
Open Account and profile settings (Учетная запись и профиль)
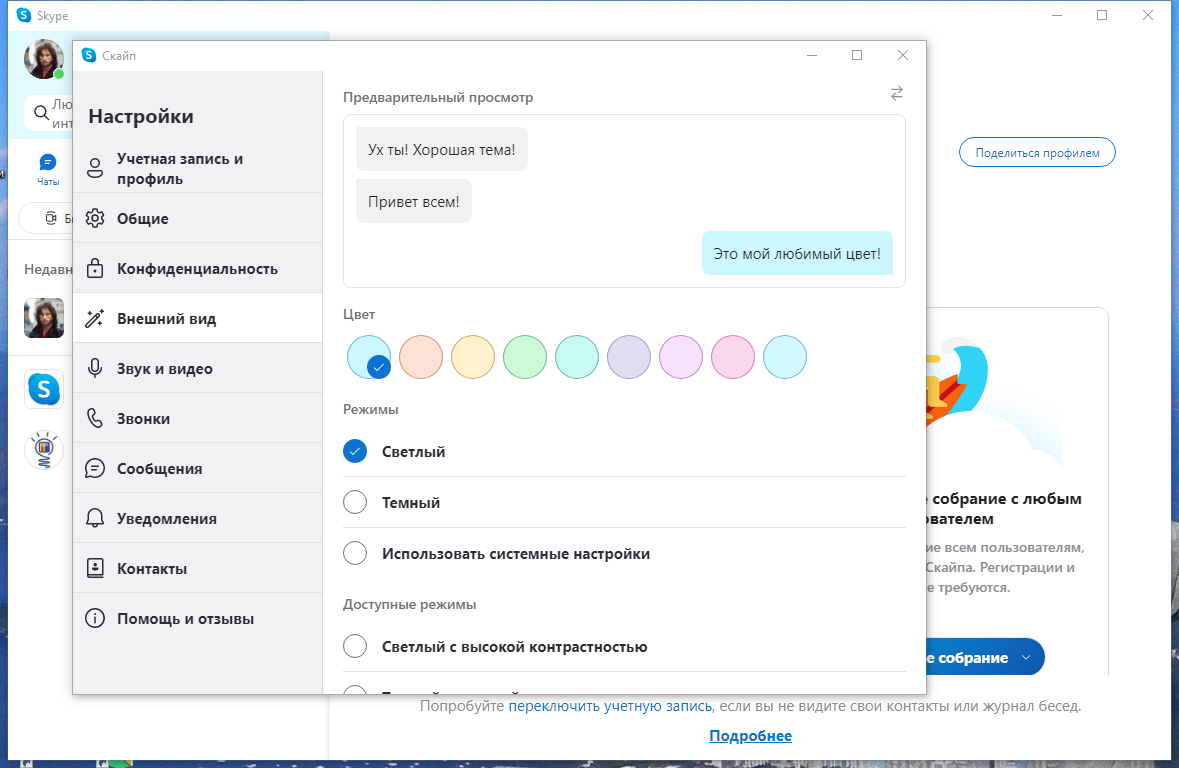pos(198,168)
